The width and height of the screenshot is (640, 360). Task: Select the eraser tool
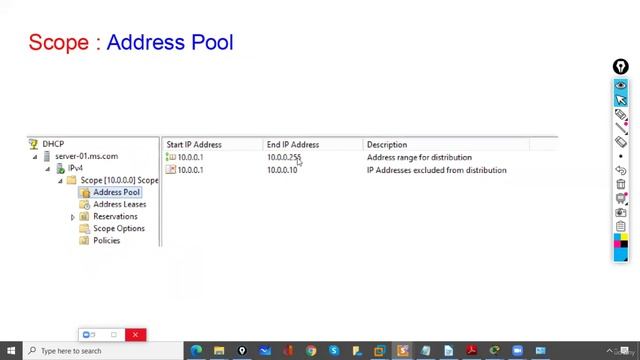pos(620,142)
